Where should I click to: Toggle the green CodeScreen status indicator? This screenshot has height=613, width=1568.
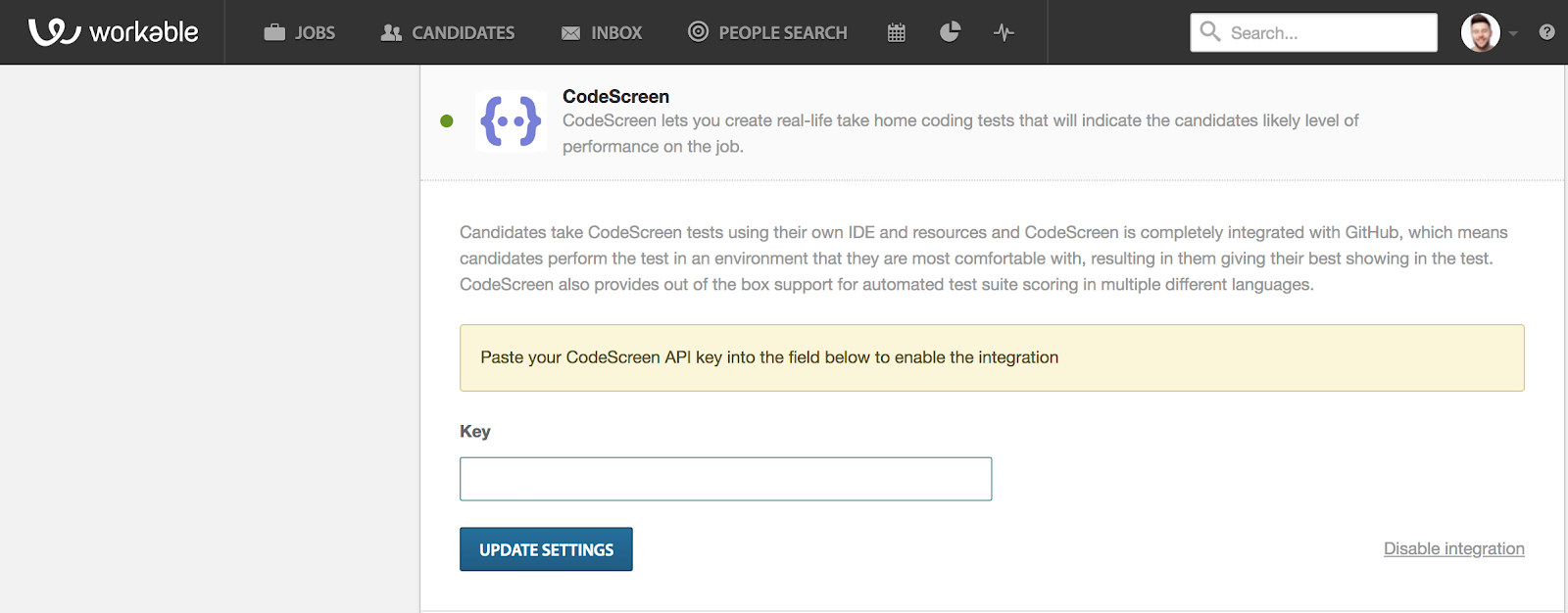coord(447,120)
